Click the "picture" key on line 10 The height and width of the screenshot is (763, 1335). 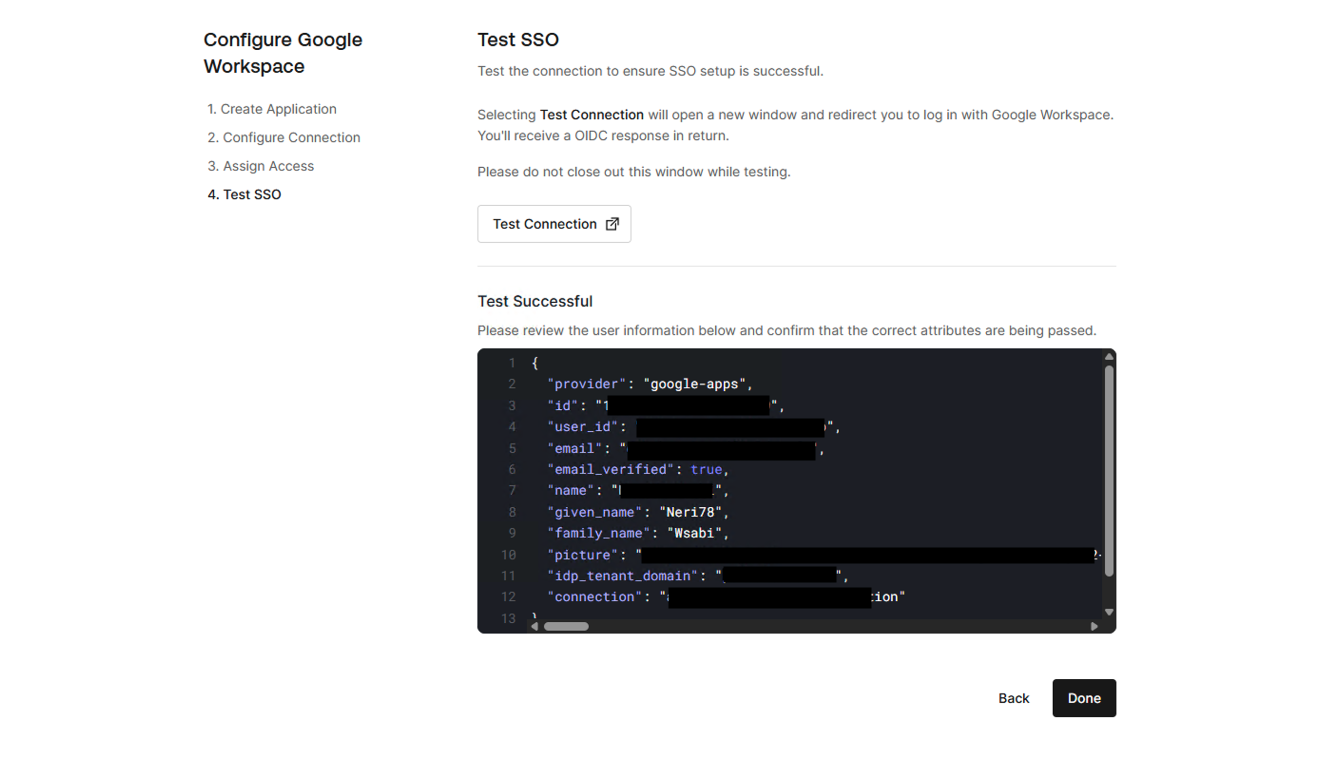(581, 554)
